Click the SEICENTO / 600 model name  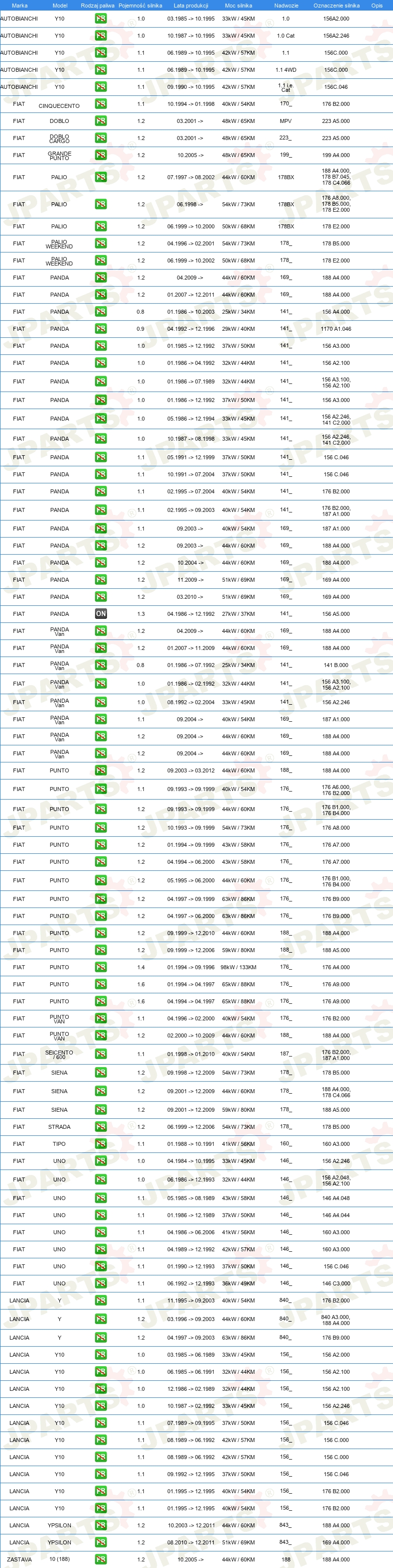59,1054
